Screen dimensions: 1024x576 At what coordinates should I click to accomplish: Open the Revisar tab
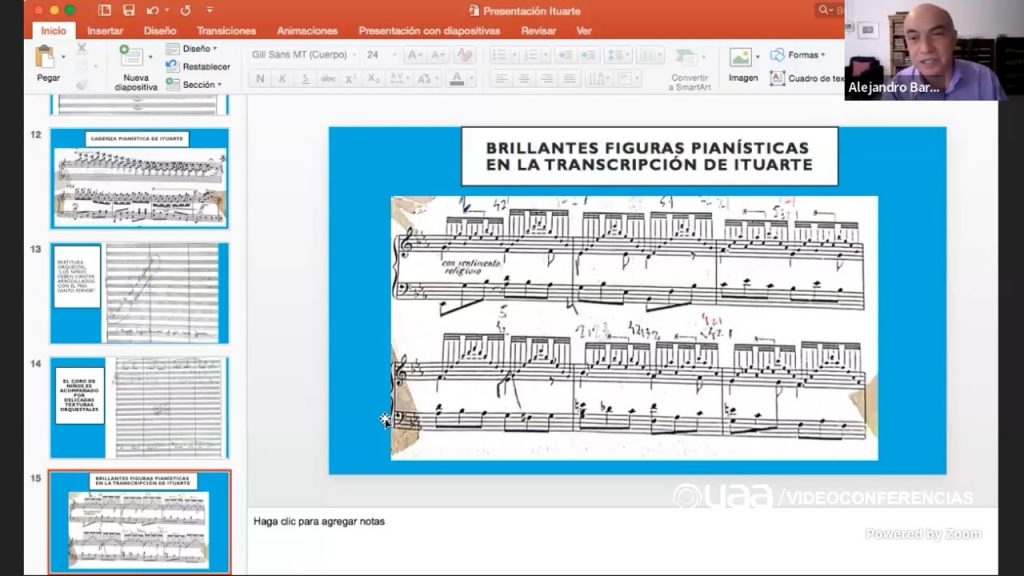[x=538, y=31]
